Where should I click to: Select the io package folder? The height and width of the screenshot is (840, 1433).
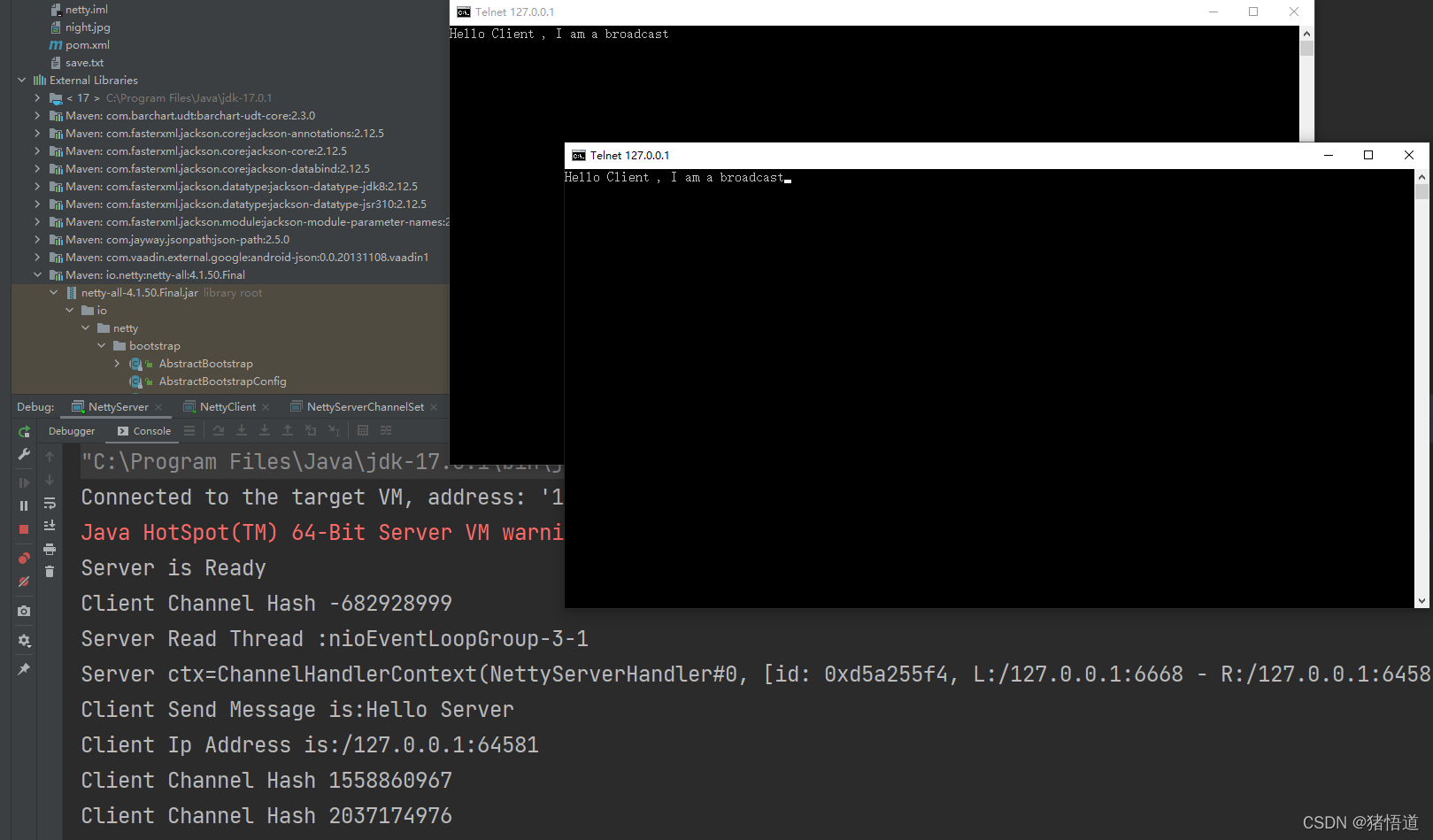click(x=101, y=311)
